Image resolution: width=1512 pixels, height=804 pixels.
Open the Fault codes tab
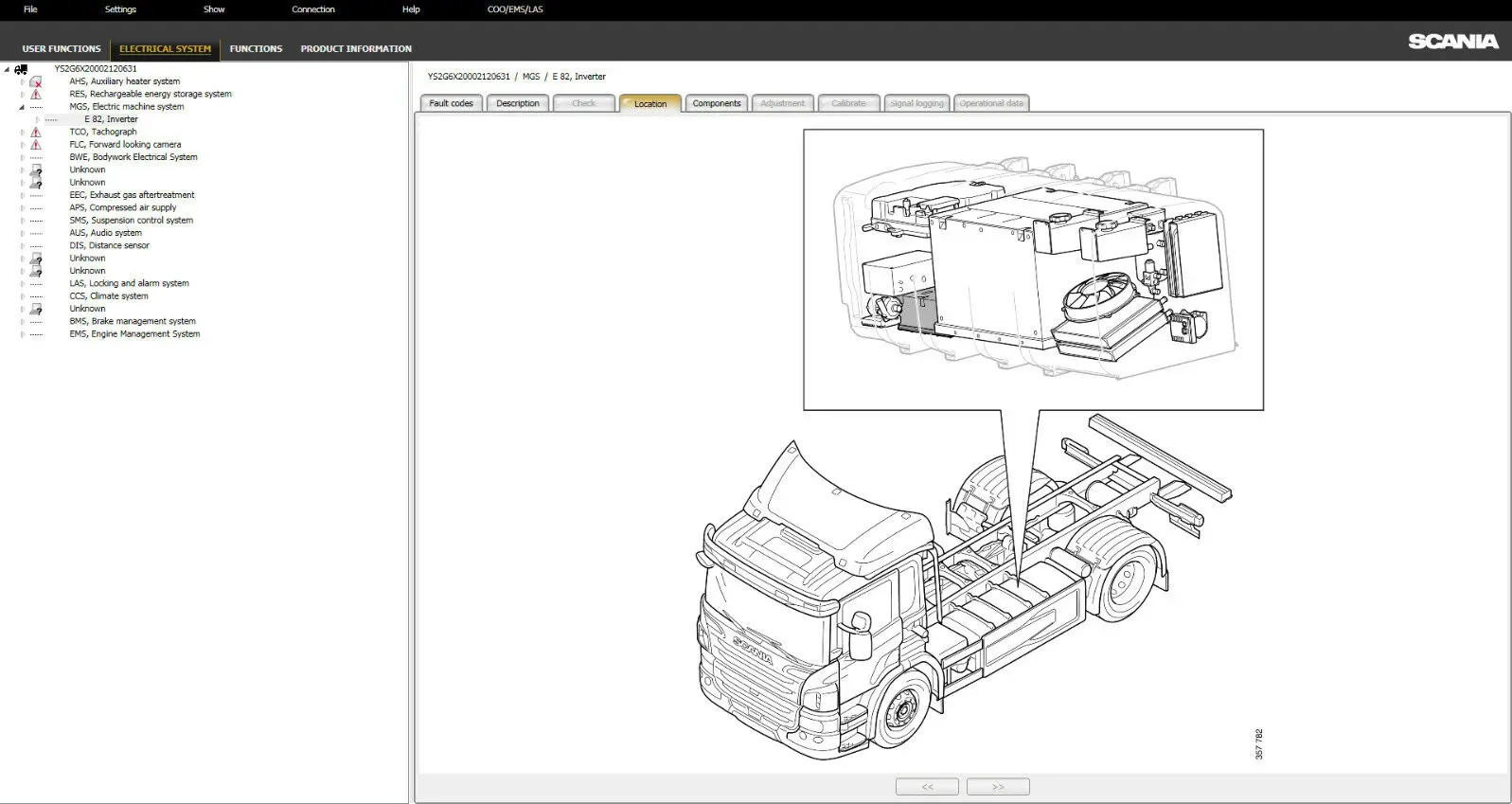coord(451,103)
